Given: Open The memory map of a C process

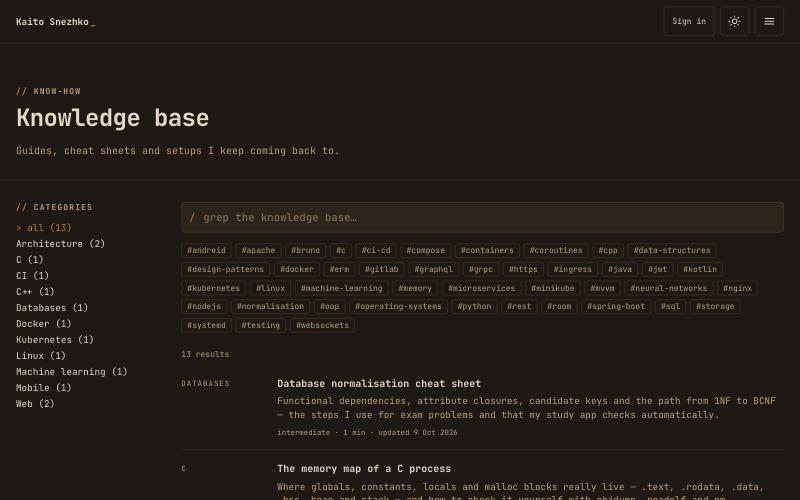Looking at the screenshot, I should pyautogui.click(x=364, y=469).
